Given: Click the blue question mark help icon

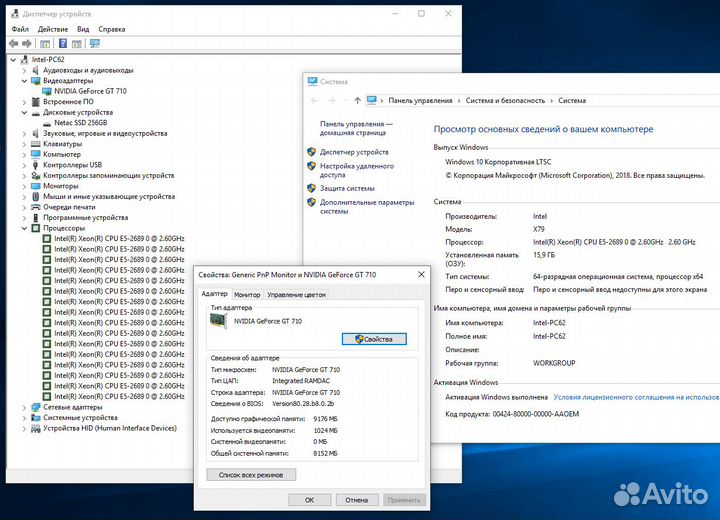Looking at the screenshot, I should (63, 44).
